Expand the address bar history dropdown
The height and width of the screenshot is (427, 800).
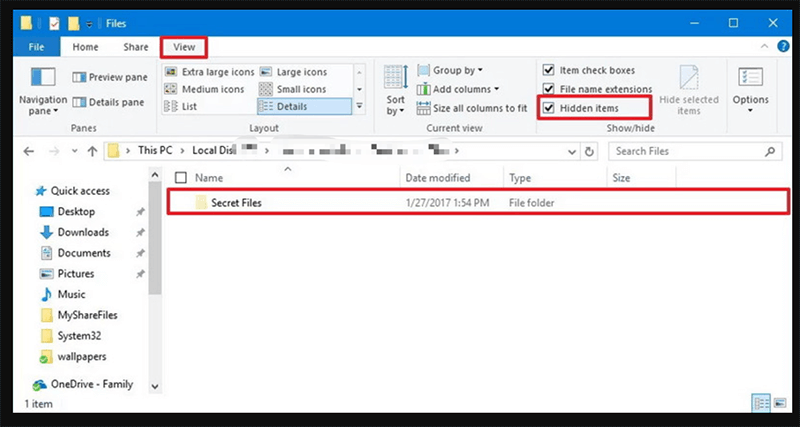567,151
